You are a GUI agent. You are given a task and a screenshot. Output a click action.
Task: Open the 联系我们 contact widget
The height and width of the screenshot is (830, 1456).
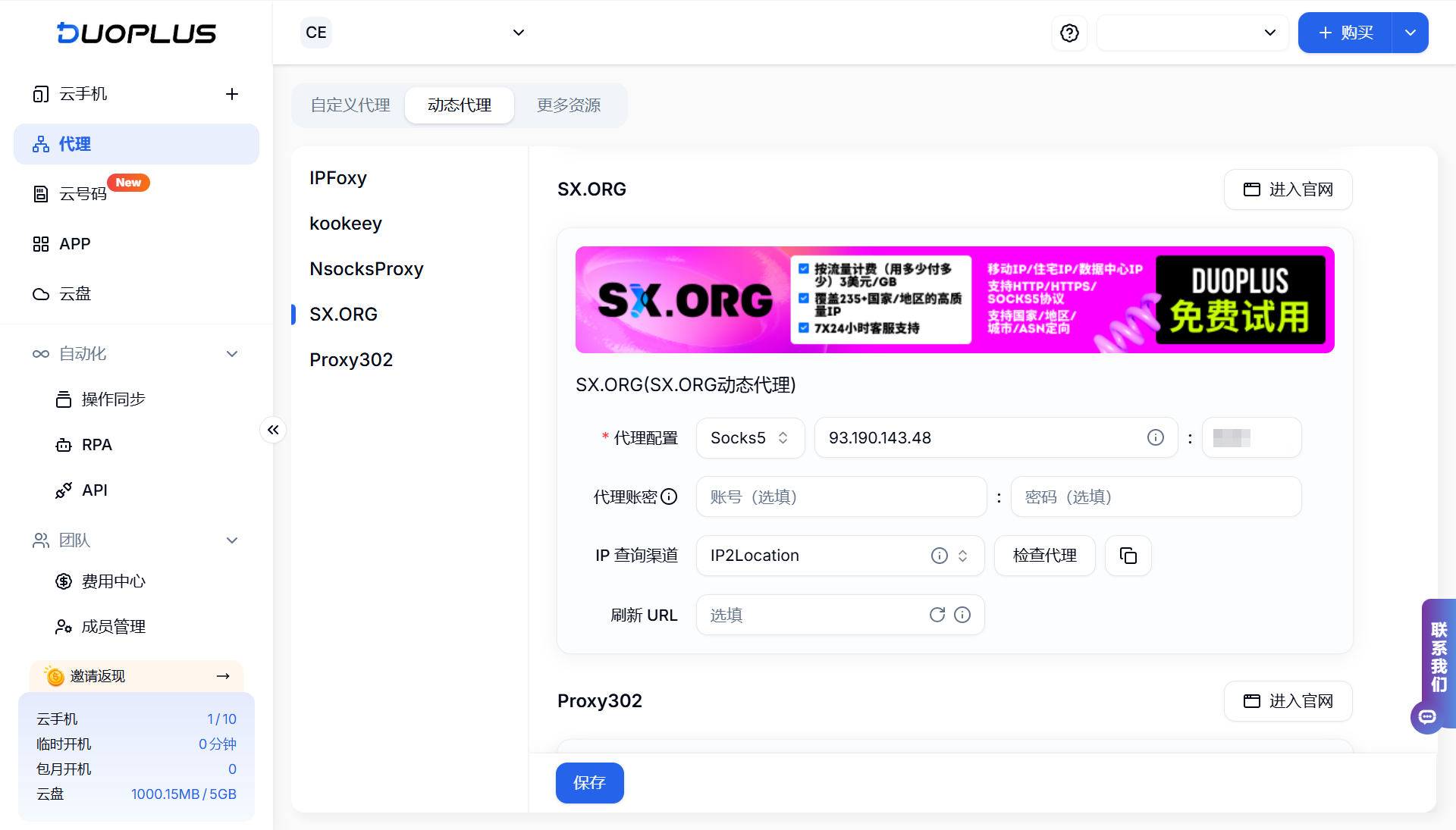point(1439,656)
